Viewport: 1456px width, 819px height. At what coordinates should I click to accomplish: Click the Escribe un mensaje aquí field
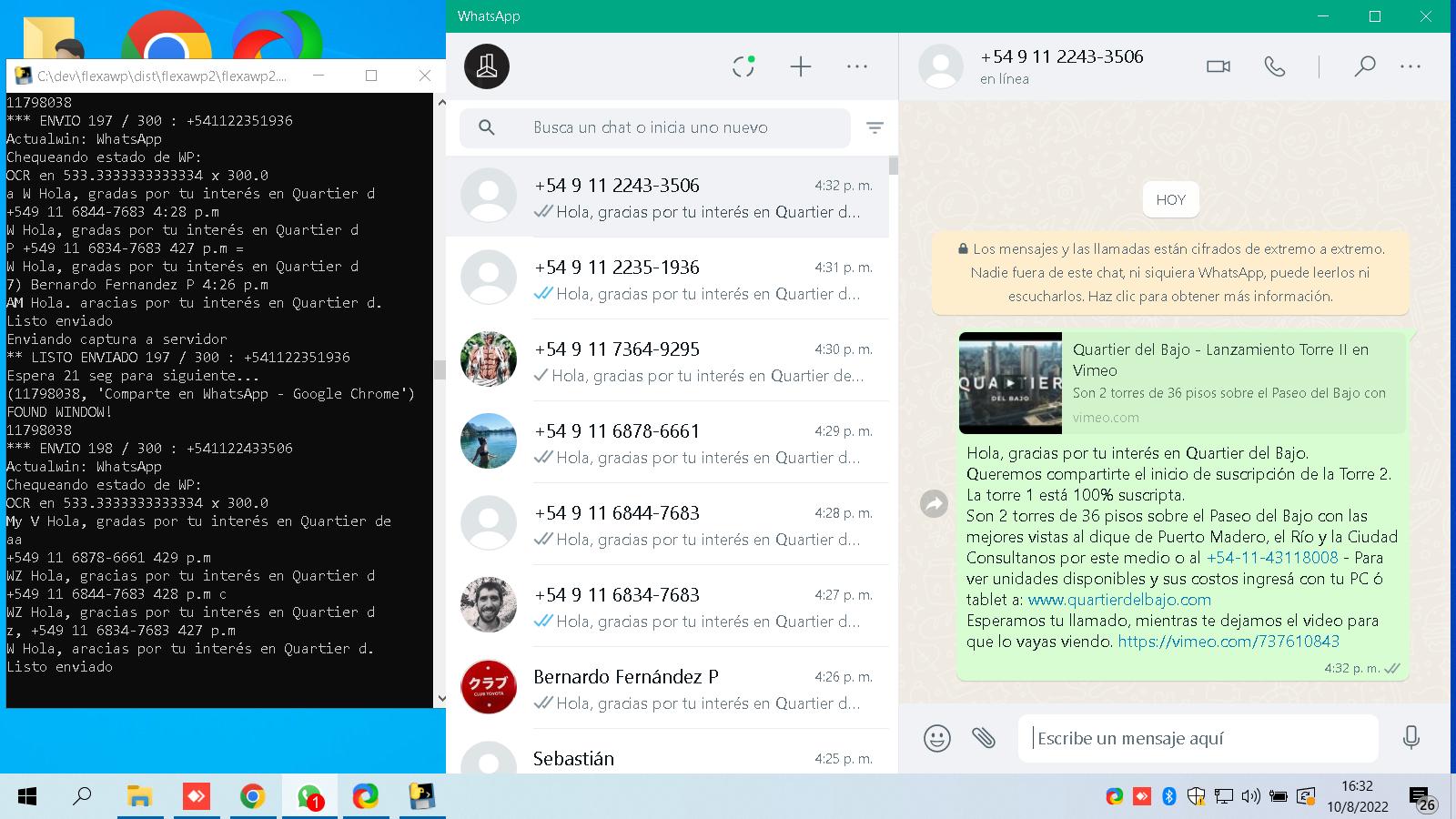click(1198, 738)
